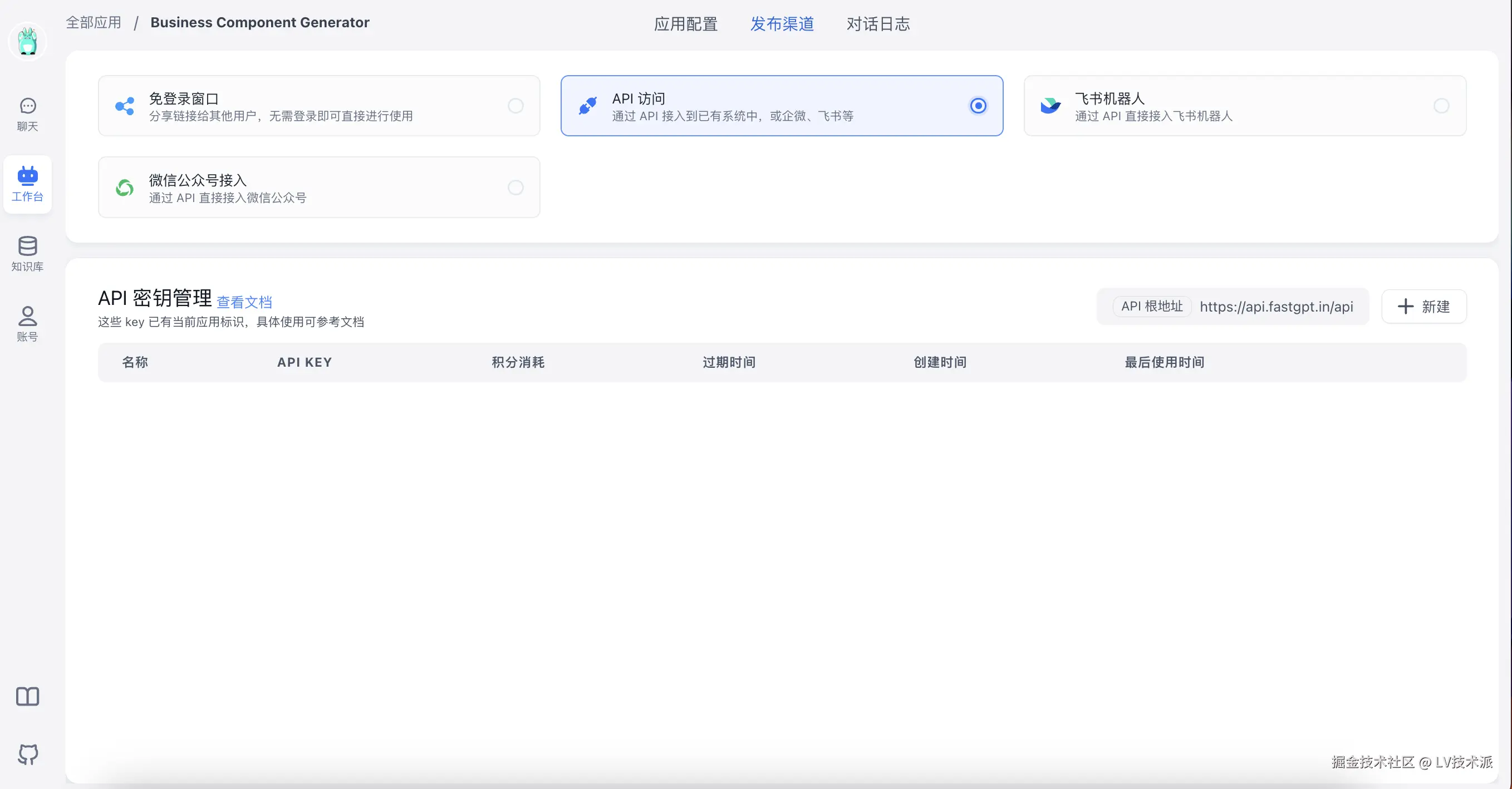This screenshot has width=1512, height=789.
Task: Click the 飞书机器人 bird logo icon
Action: [x=1050, y=106]
